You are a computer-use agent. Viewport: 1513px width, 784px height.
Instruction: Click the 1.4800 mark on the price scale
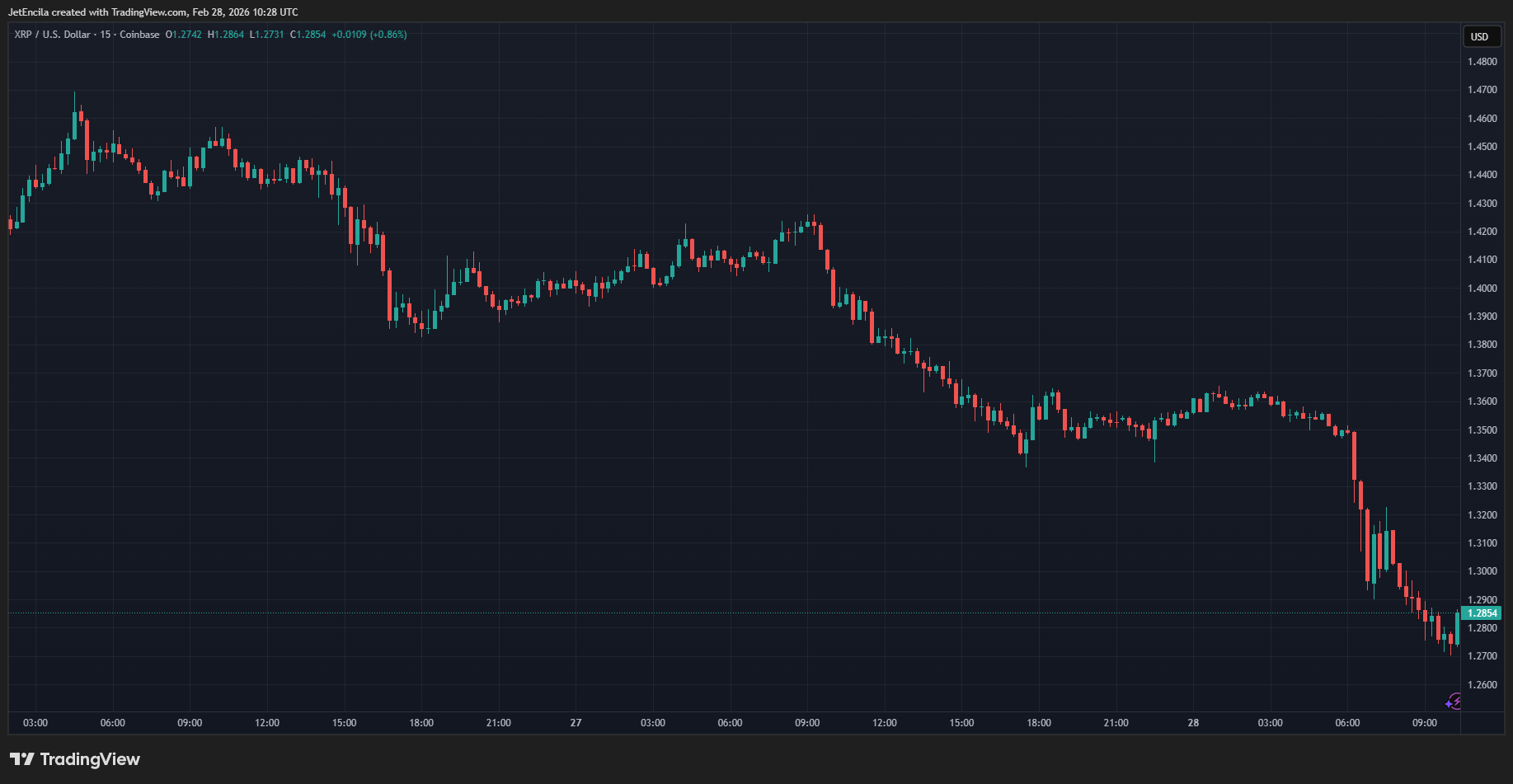1482,62
